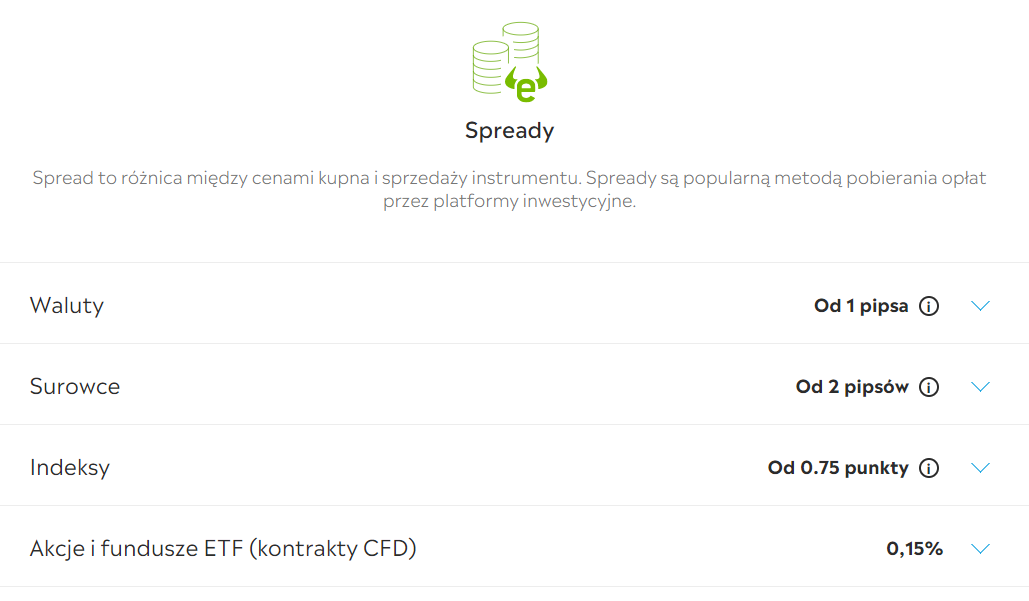The image size is (1029, 601).
Task: Select the Waluty row label
Action: [x=67, y=306]
